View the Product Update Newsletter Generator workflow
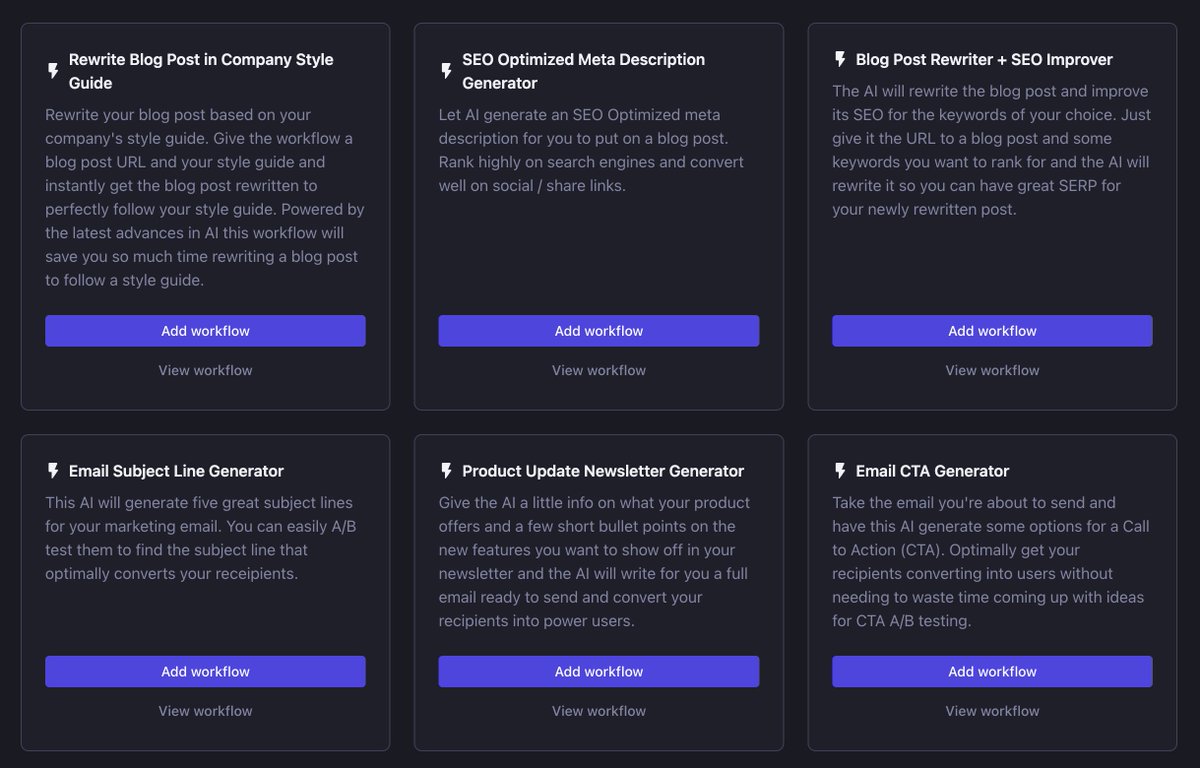 coord(598,711)
